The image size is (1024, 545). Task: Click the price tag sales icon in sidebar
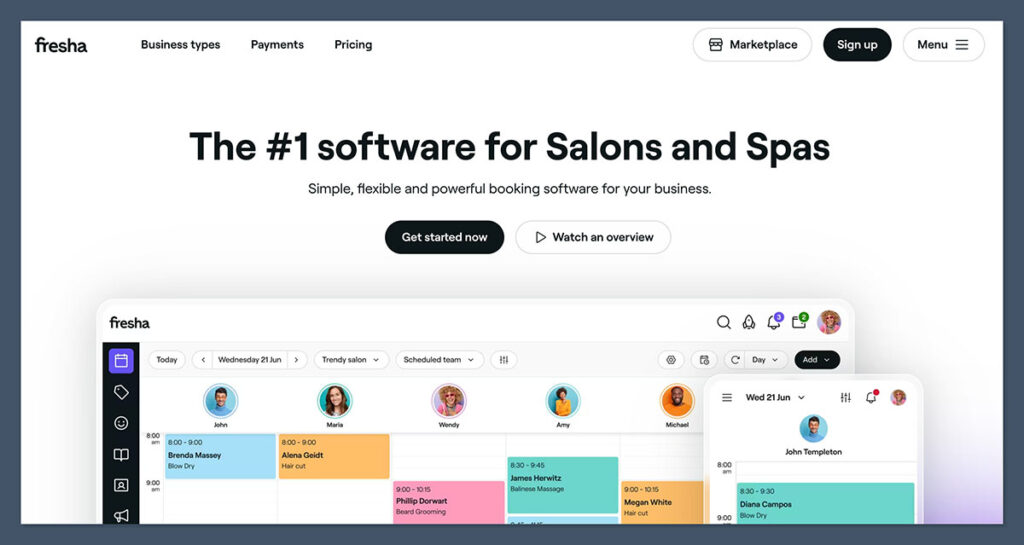click(x=121, y=392)
